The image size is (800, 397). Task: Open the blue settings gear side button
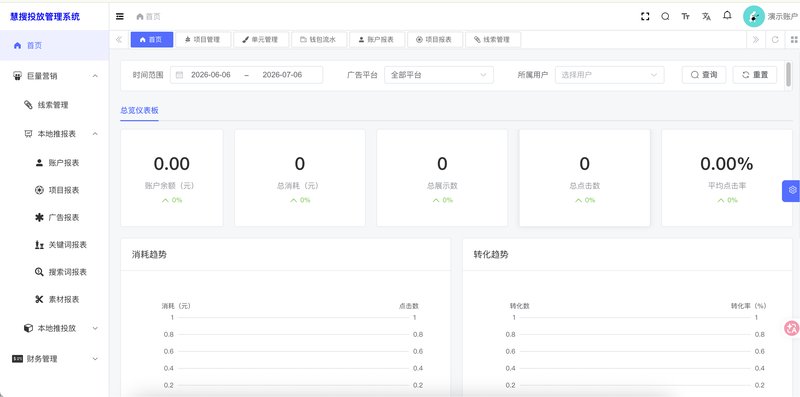(x=791, y=190)
